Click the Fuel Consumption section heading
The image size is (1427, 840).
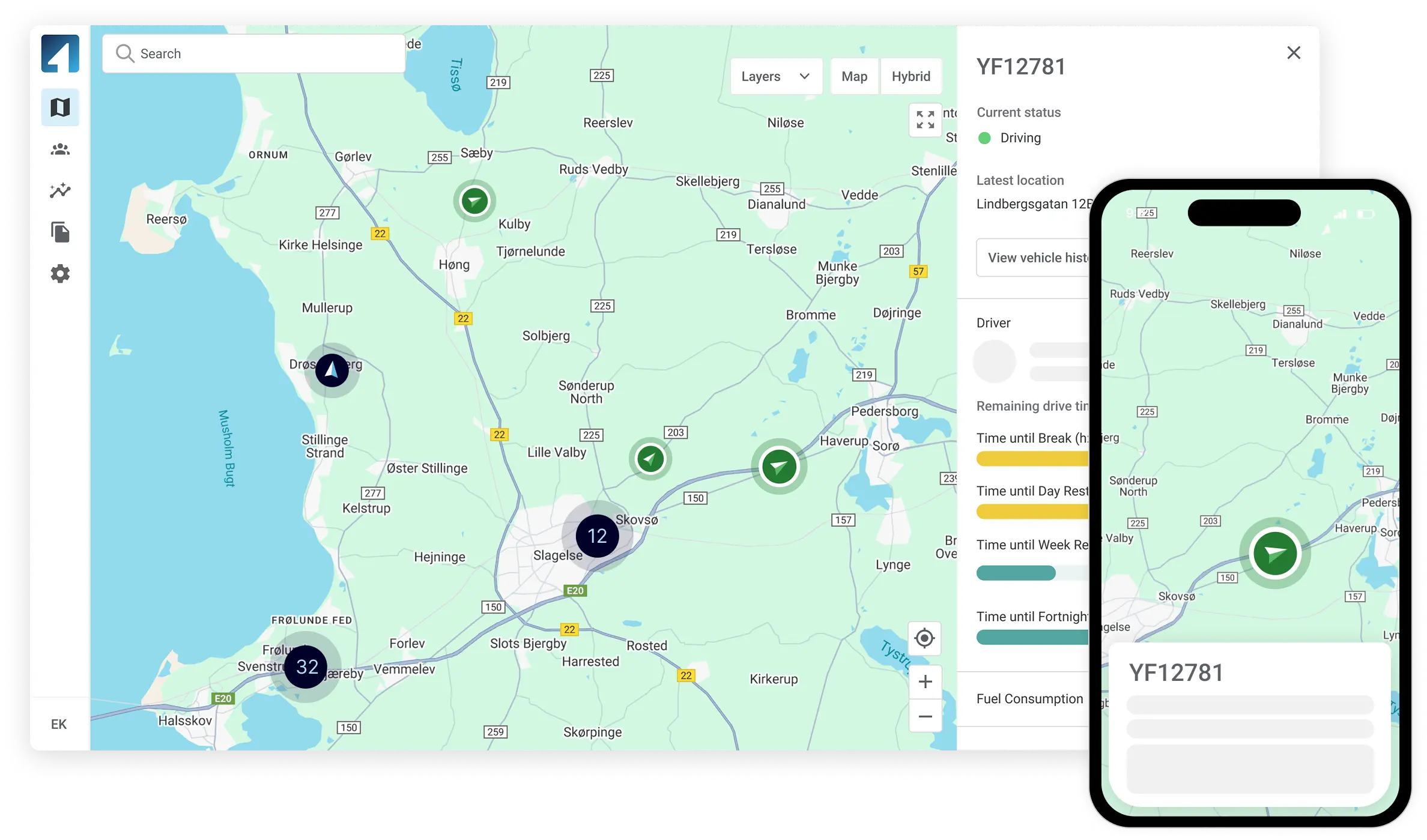[1029, 699]
